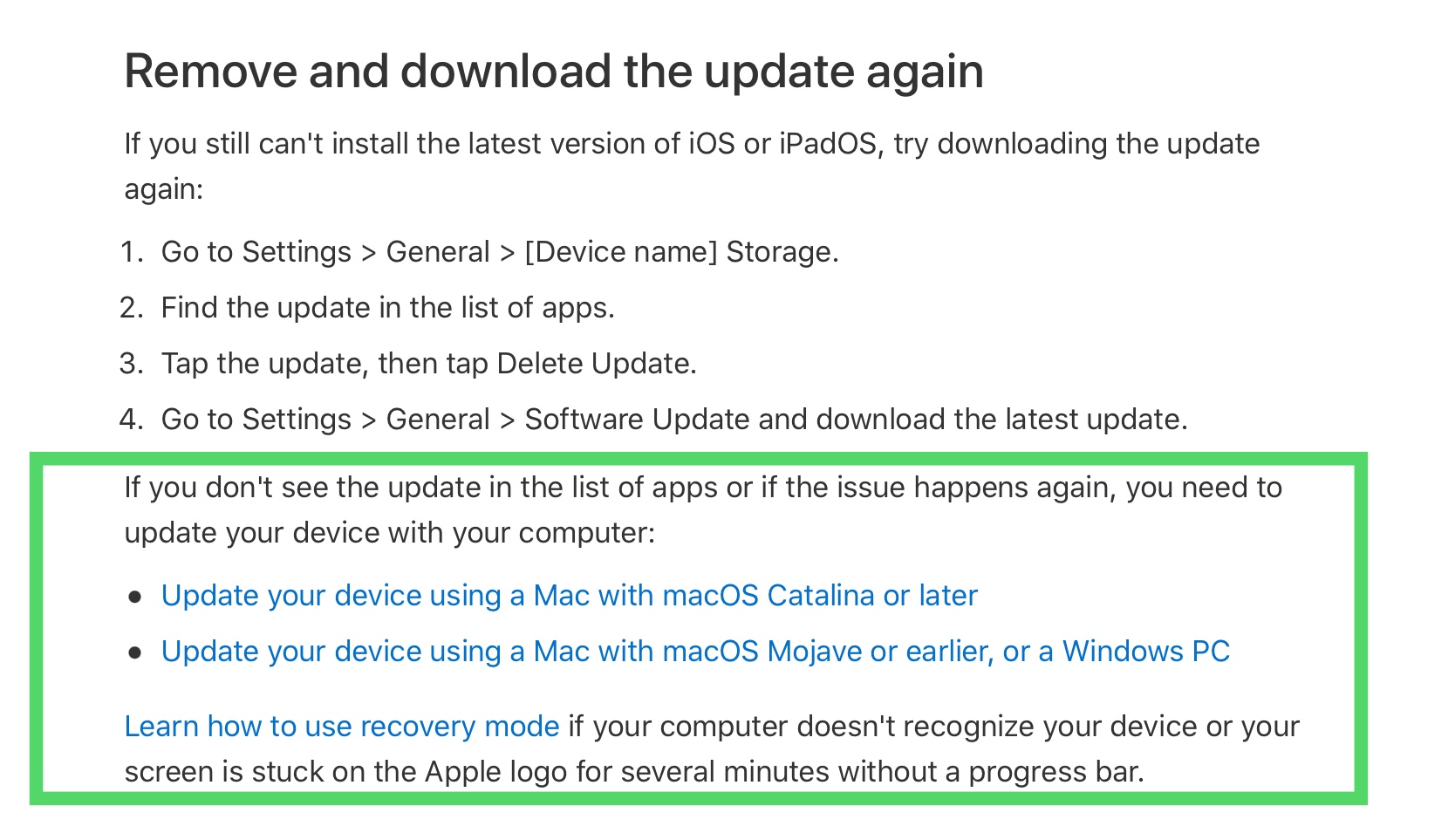
Task: Click the word 'again:' ending the intro
Action: click(x=164, y=189)
